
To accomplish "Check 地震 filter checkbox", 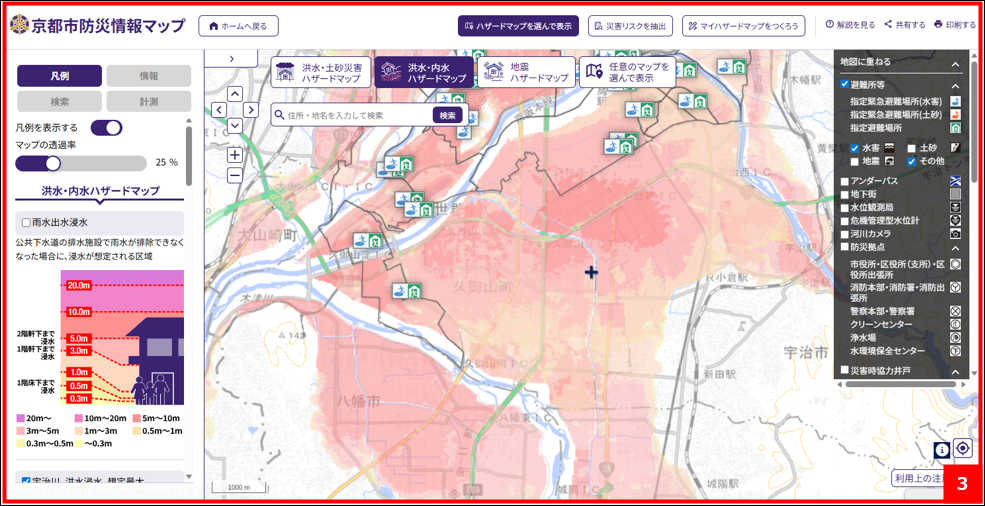I will coord(855,162).
